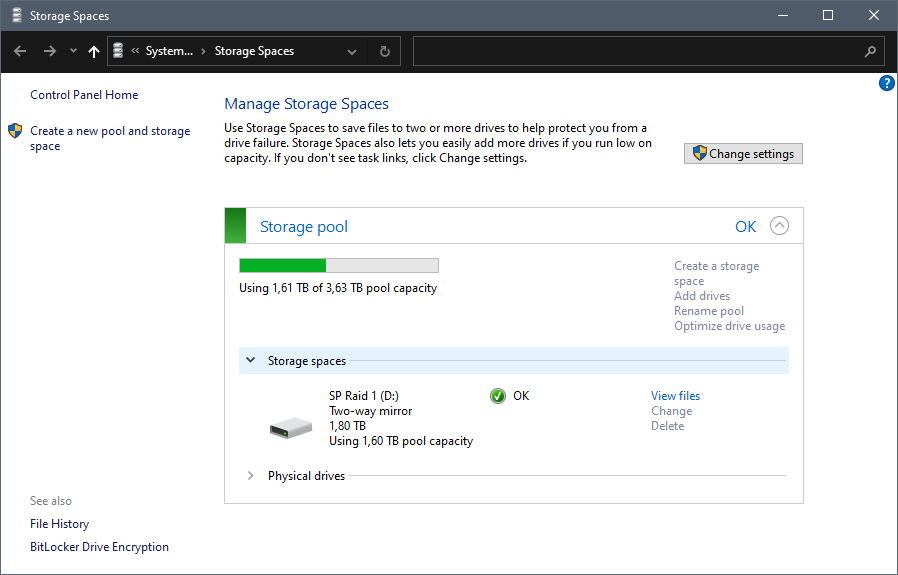Click the search magnifier icon
Screen dimensions: 898x575
point(870,51)
